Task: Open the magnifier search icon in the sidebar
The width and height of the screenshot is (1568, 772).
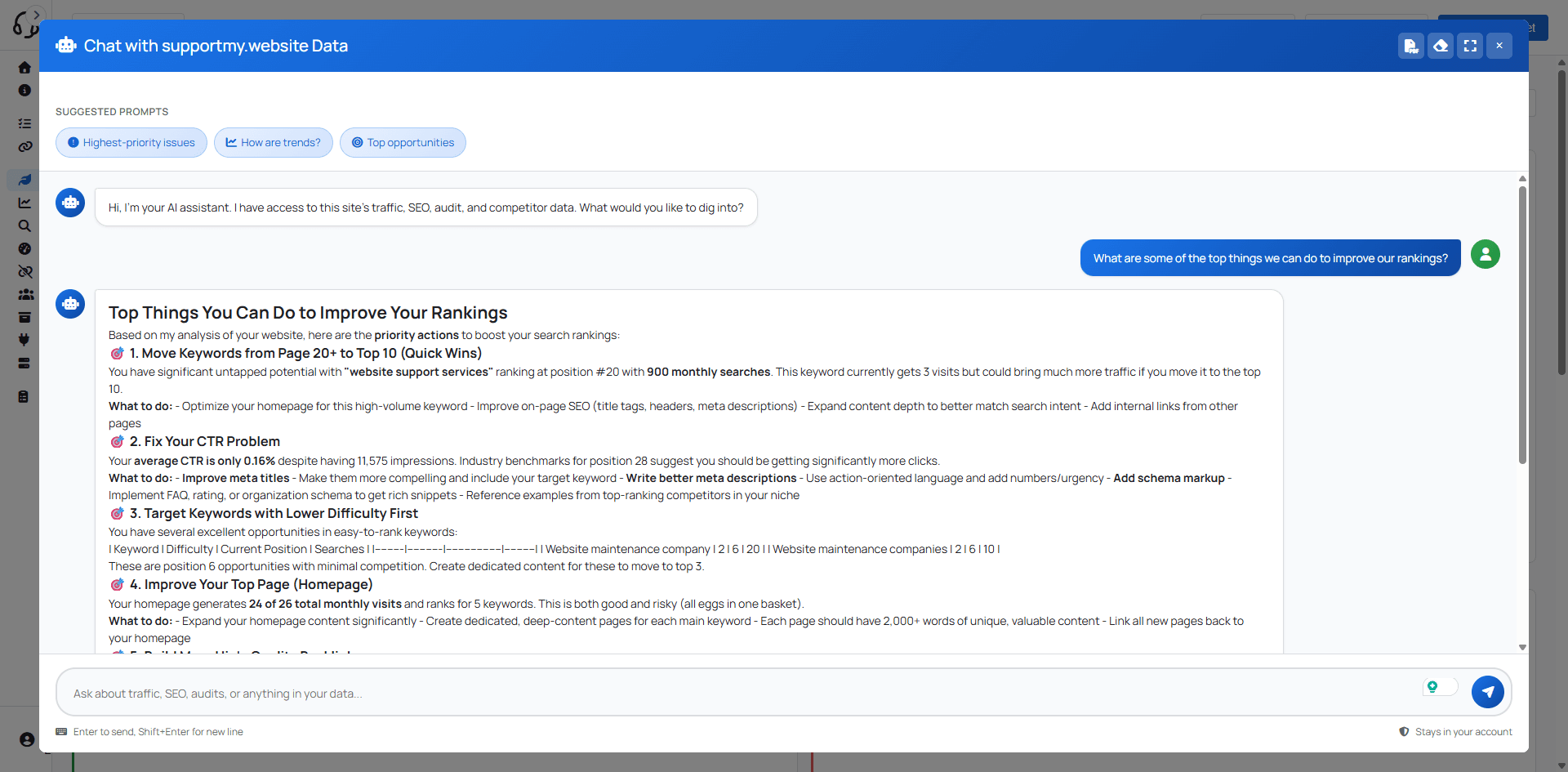Action: [x=24, y=225]
